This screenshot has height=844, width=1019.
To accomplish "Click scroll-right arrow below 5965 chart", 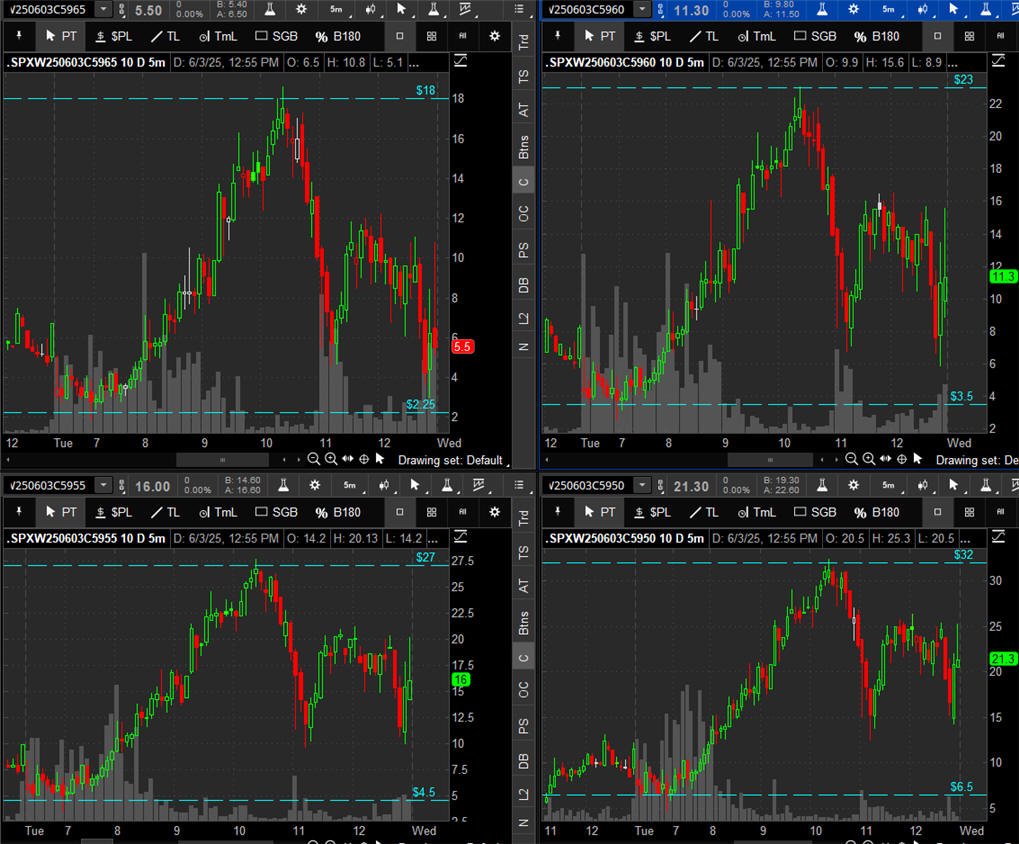I will [298, 459].
